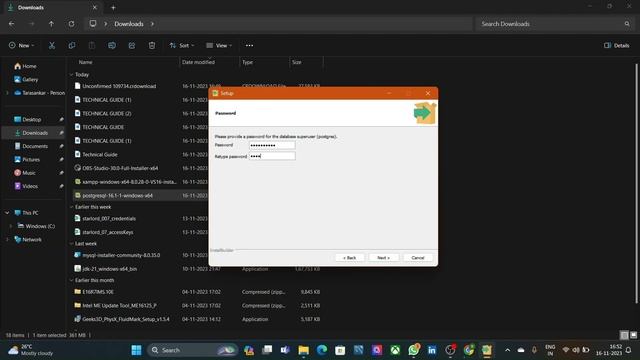Focus the Retype password field
Viewport: 640px width, 360px height.
(272, 156)
